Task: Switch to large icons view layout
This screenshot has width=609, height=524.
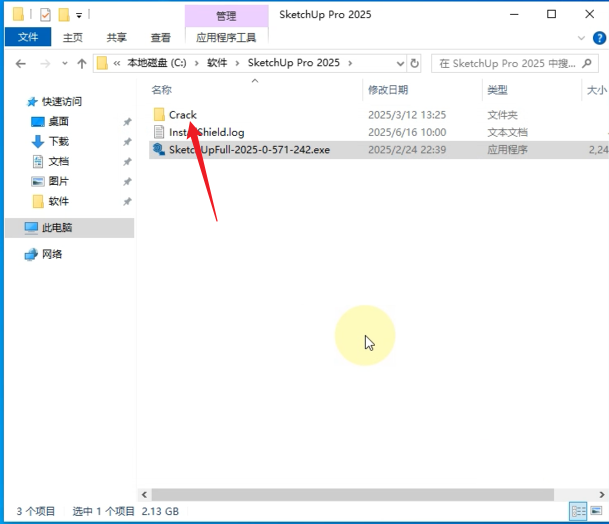Action: pos(596,511)
